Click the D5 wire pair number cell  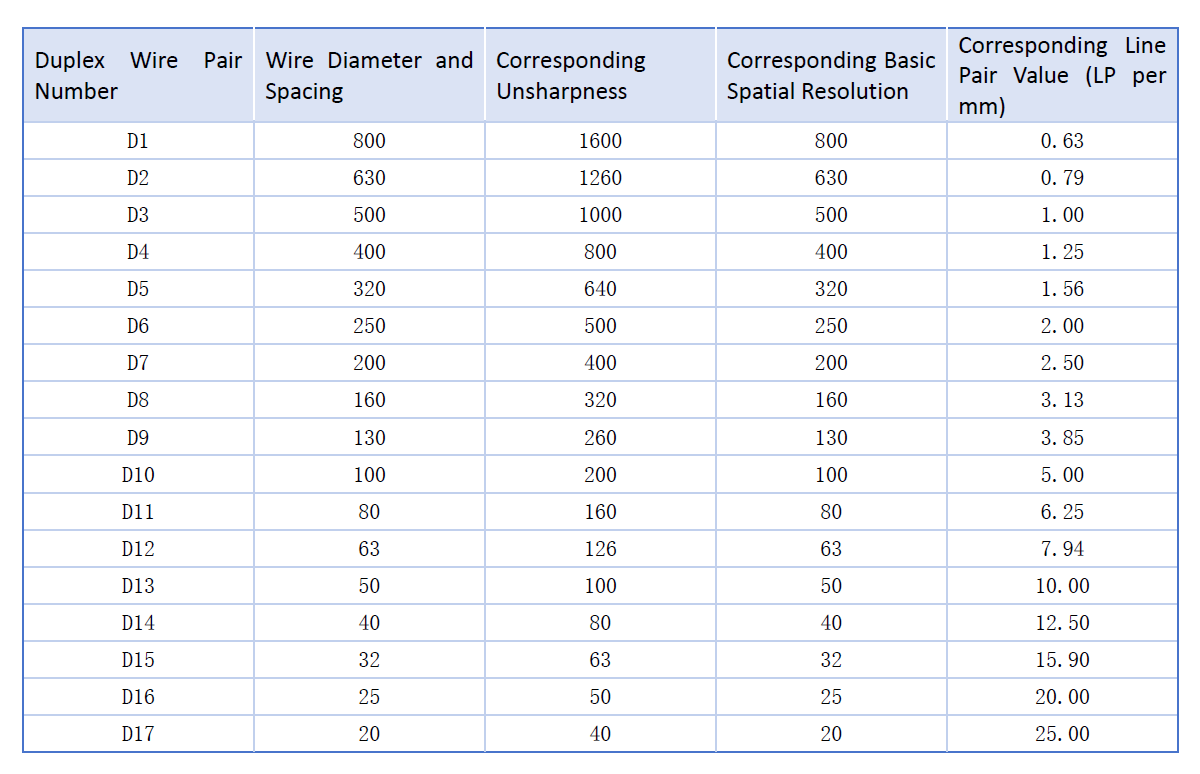(138, 289)
